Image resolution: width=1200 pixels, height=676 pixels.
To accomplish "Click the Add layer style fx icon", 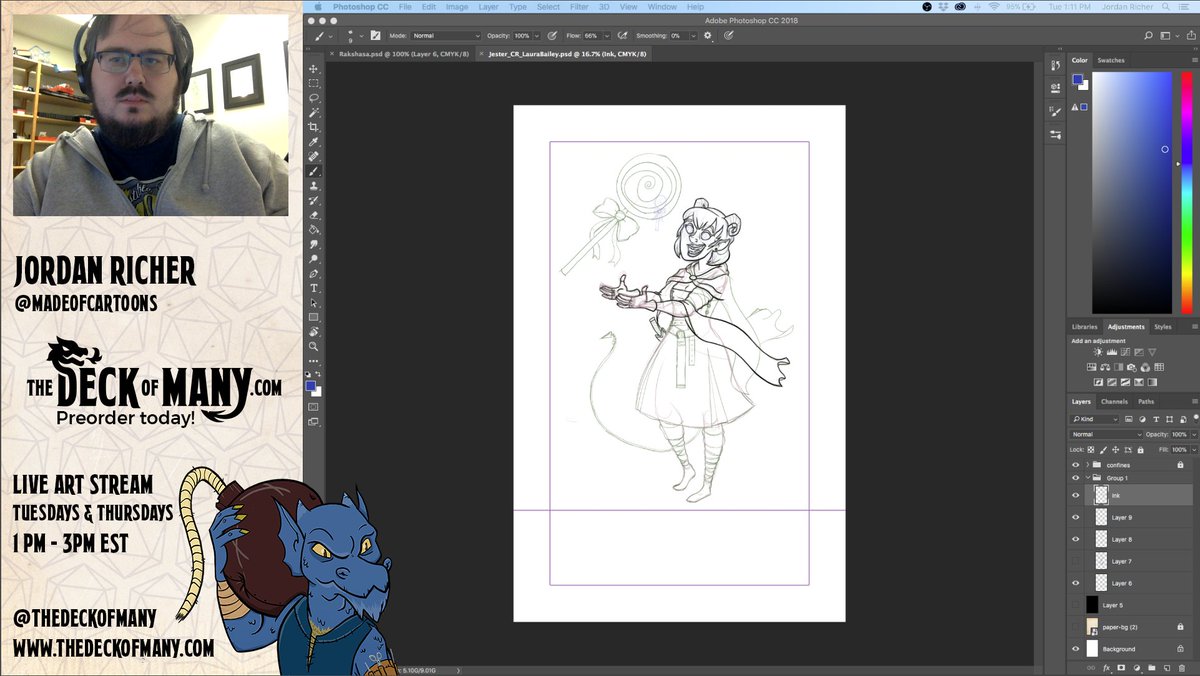I will [1107, 667].
